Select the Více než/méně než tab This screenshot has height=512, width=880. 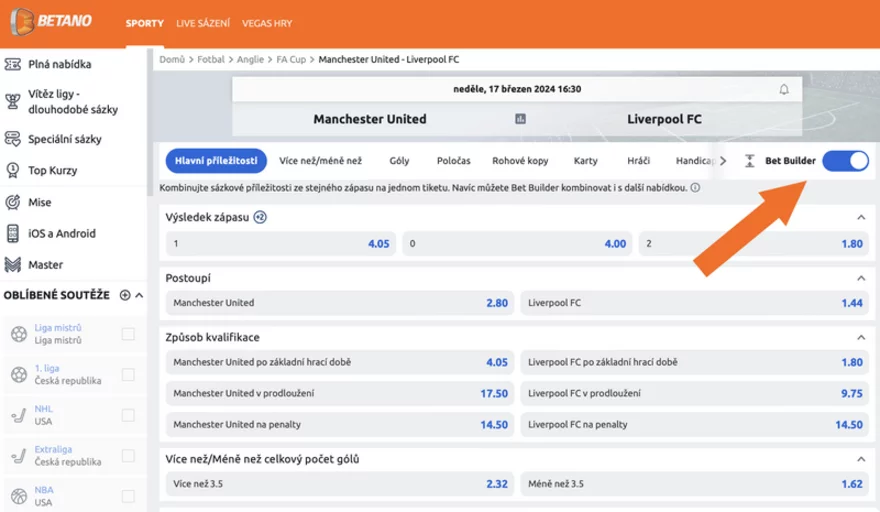point(320,161)
